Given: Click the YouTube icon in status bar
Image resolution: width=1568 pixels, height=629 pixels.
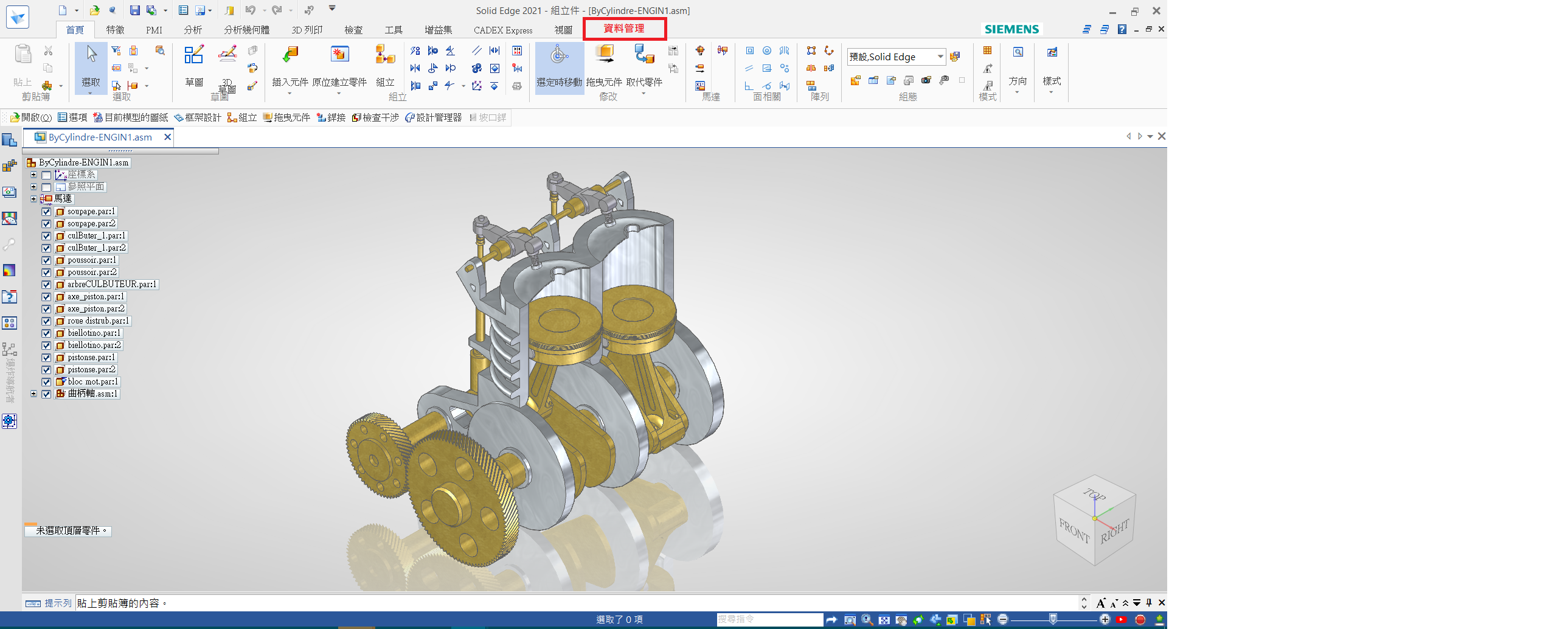Looking at the screenshot, I should pyautogui.click(x=1121, y=620).
